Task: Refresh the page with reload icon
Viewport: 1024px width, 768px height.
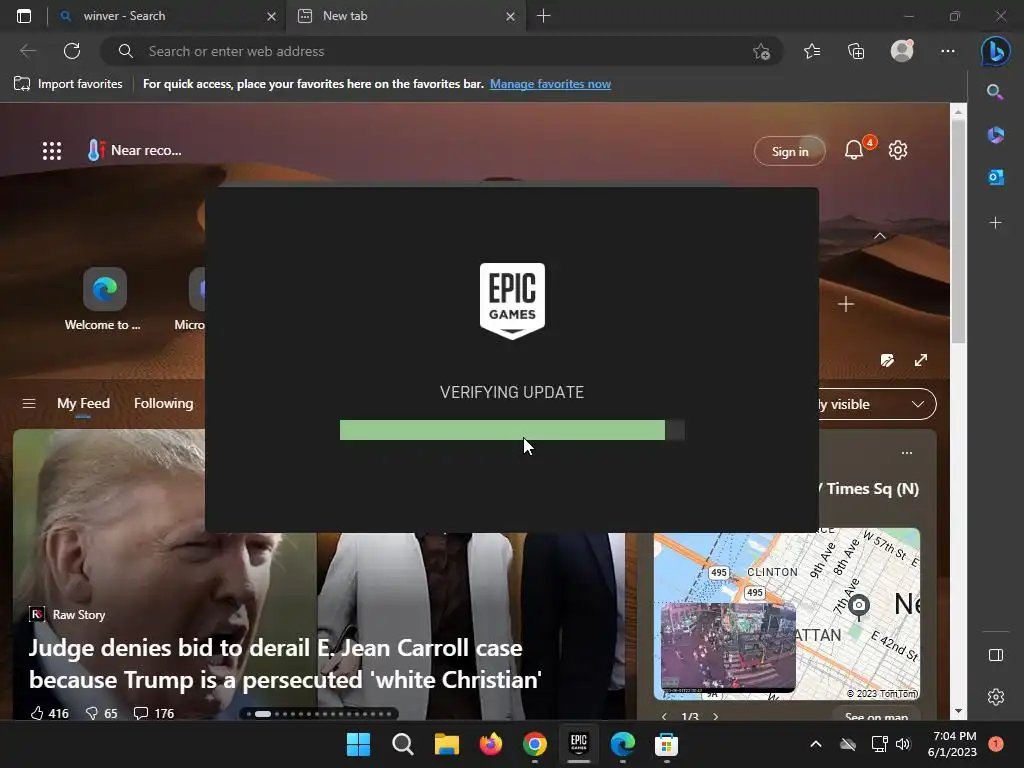Action: (x=72, y=51)
